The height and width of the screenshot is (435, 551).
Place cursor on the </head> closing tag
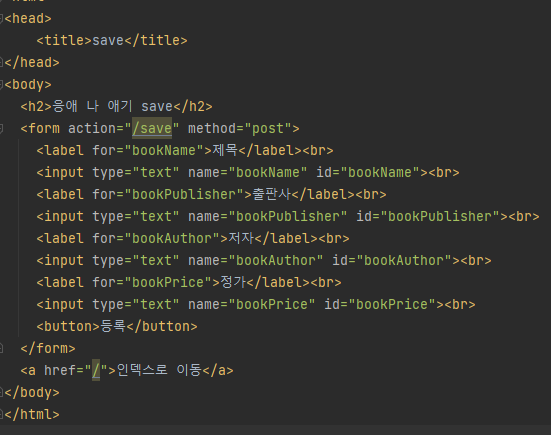click(32, 63)
